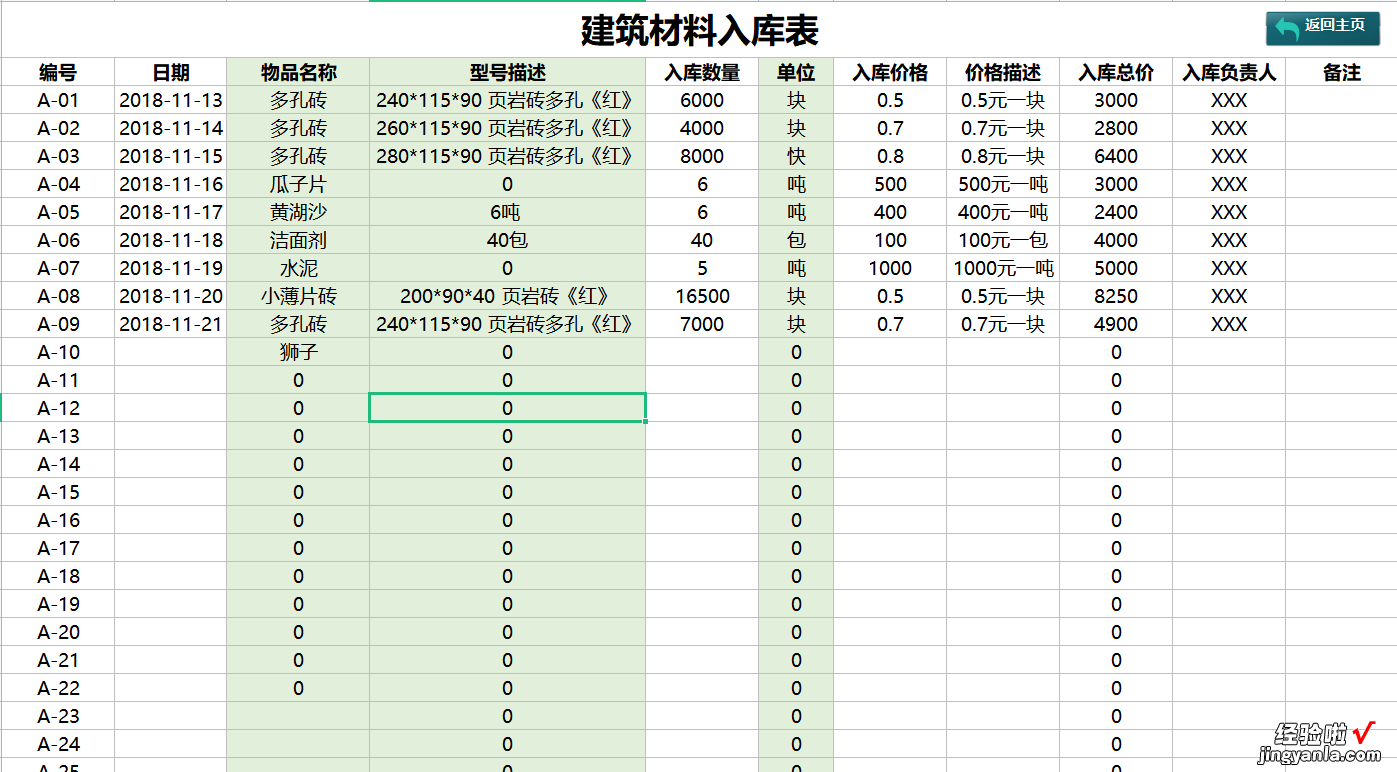Image resolution: width=1397 pixels, height=772 pixels.
Task: Click price description 100元一包
Action: pos(1003,240)
